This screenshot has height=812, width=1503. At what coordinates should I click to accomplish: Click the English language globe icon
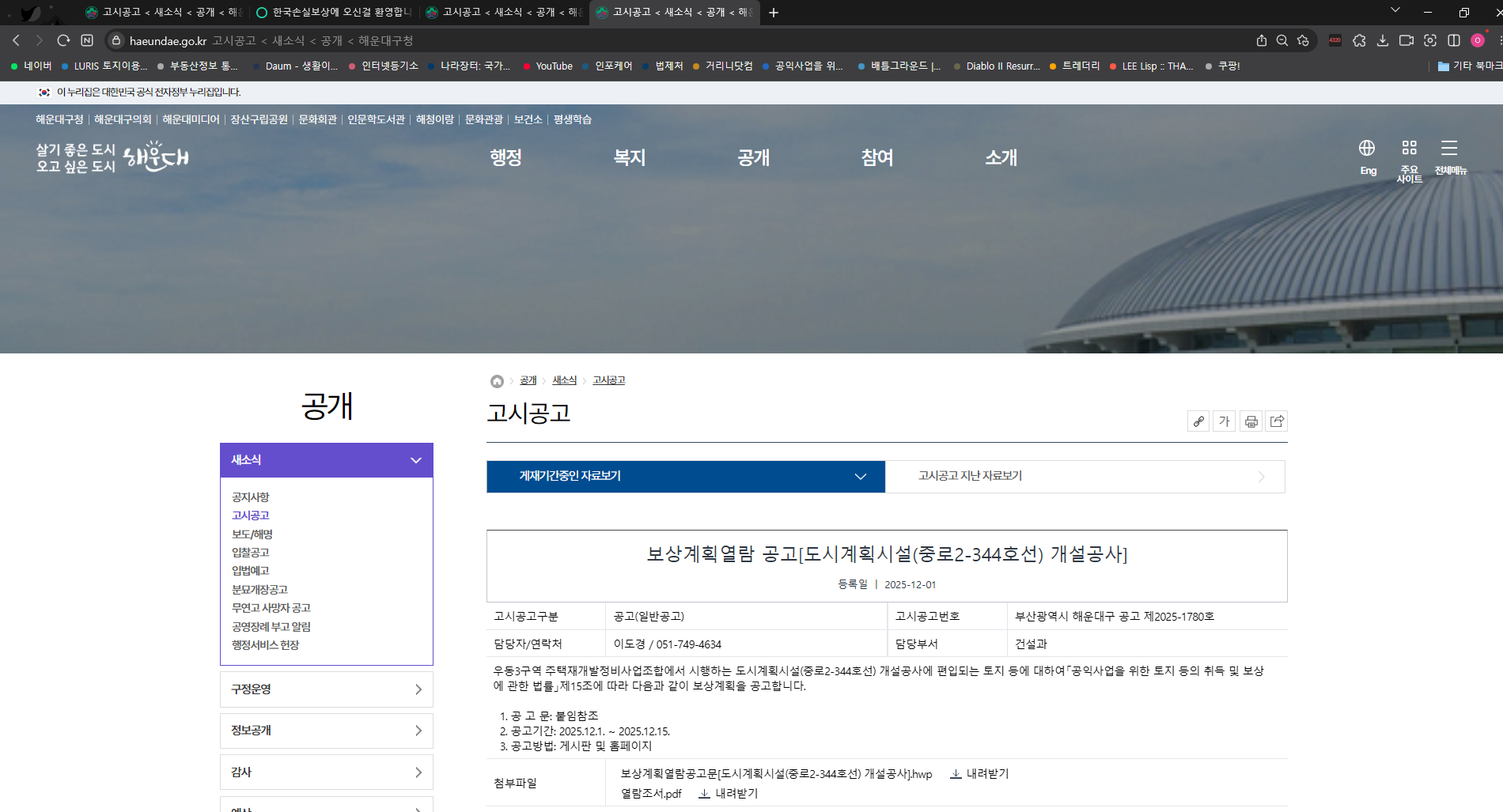[x=1367, y=149]
